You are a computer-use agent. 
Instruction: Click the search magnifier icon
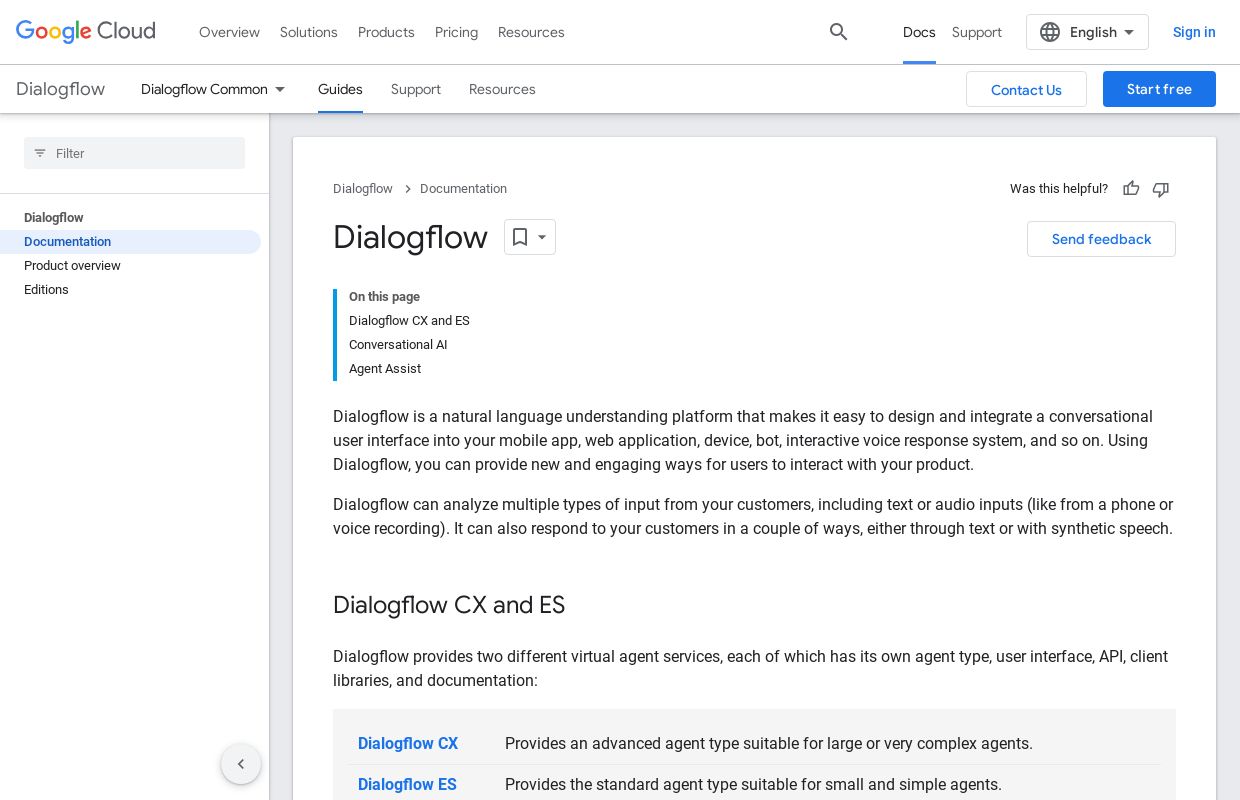pyautogui.click(x=839, y=32)
